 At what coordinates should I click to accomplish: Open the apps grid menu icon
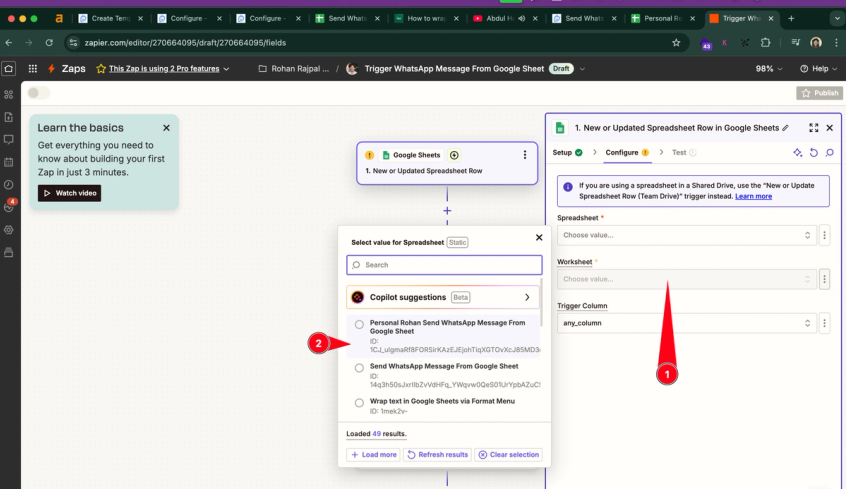33,69
